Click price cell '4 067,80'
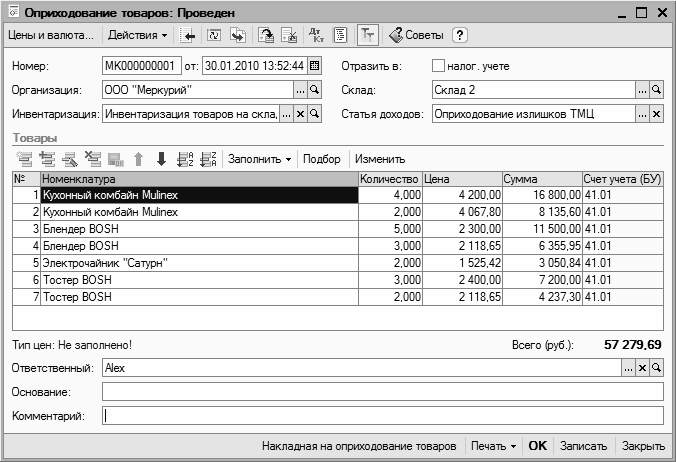 pyautogui.click(x=462, y=212)
